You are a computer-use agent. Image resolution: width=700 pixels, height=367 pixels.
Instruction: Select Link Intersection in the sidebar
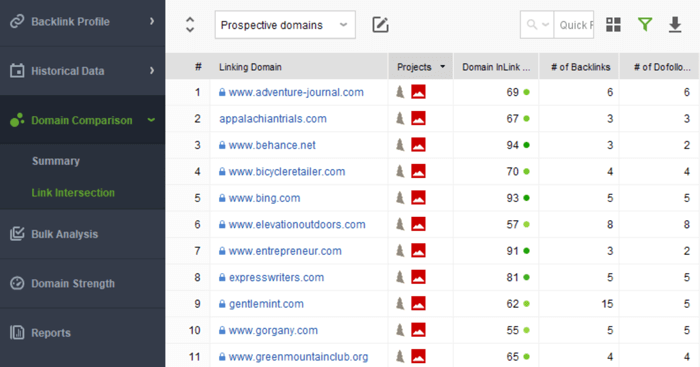[x=73, y=193]
